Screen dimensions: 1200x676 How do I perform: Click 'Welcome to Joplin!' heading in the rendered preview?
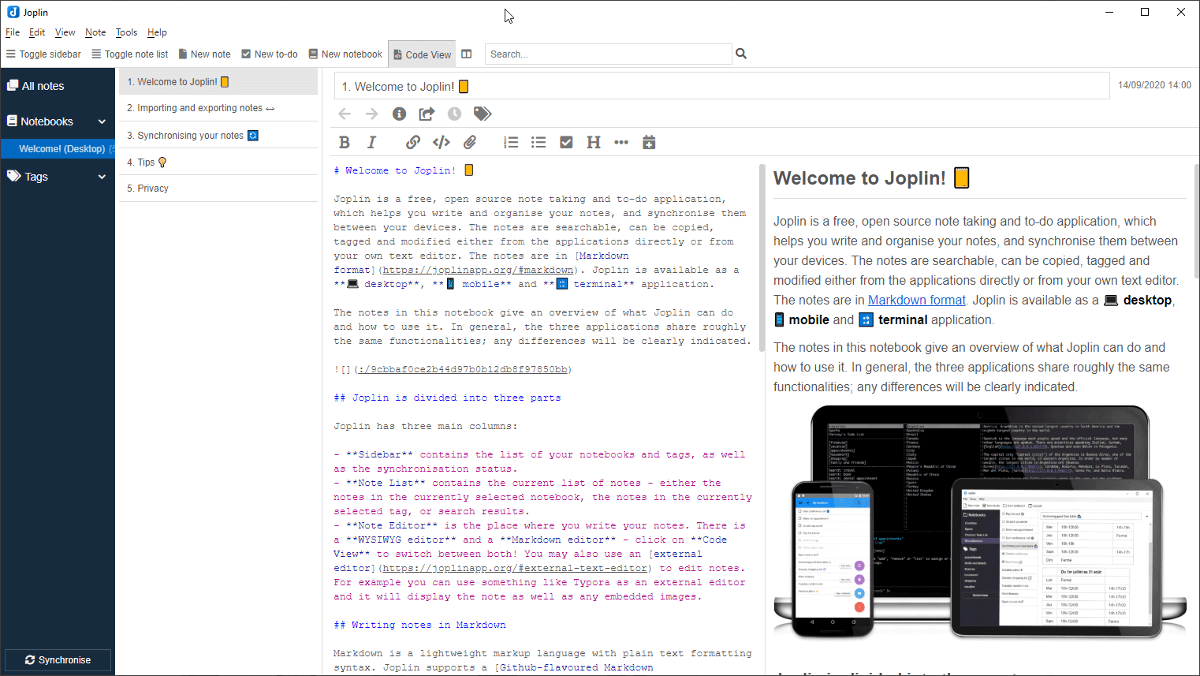pos(871,179)
